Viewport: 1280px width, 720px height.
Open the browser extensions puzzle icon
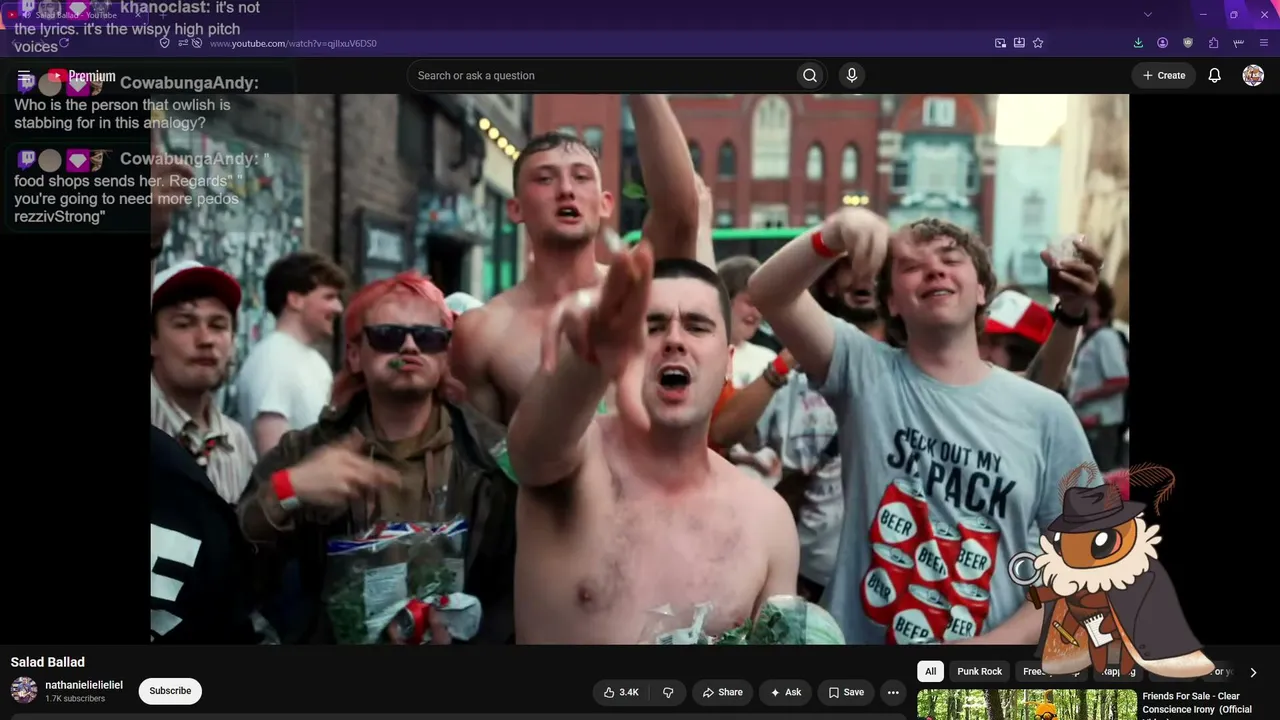[1213, 43]
